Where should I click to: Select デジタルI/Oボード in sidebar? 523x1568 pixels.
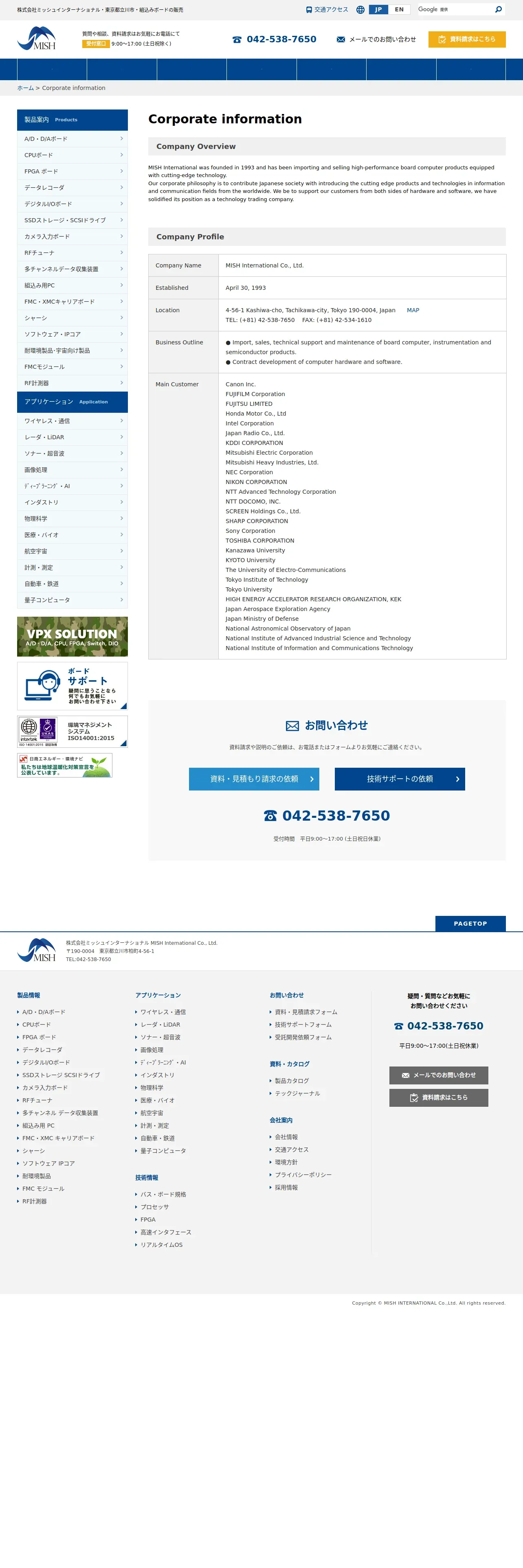pos(73,204)
